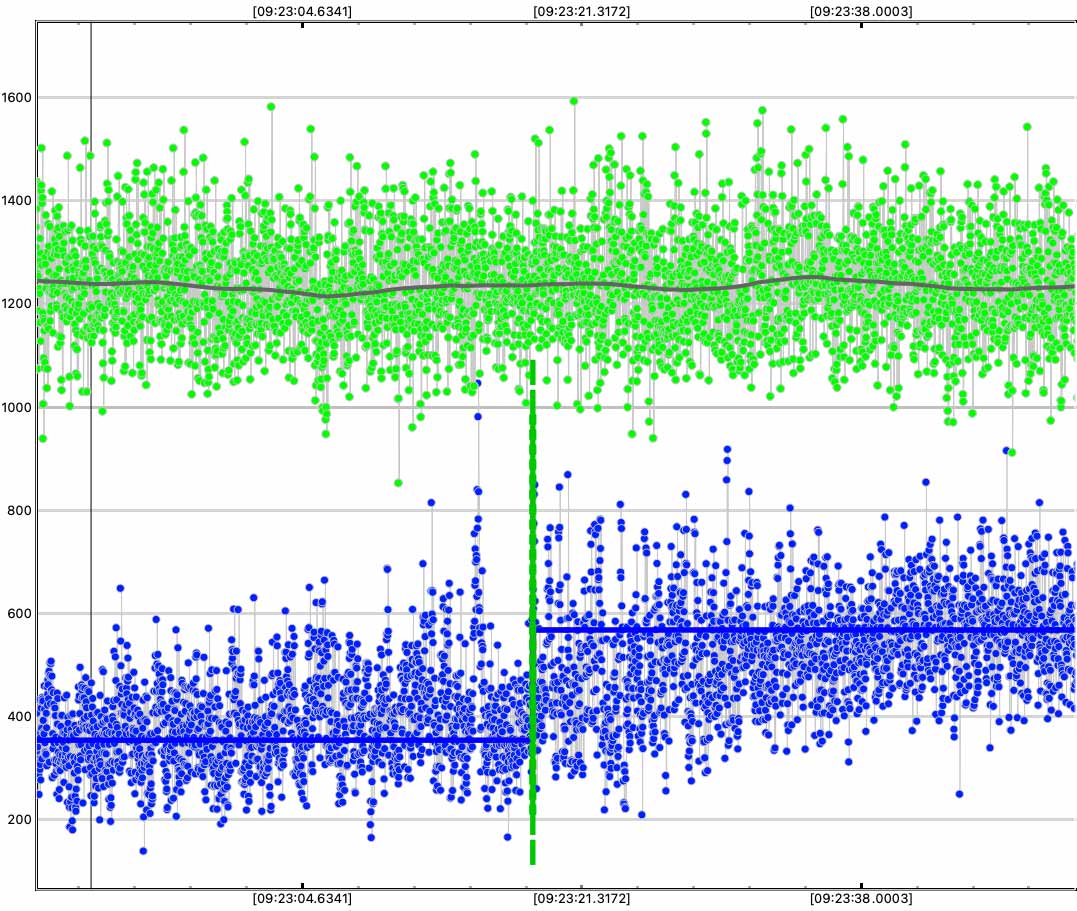
Task: Select the thin black vertical cursor line
Action: tap(91, 455)
